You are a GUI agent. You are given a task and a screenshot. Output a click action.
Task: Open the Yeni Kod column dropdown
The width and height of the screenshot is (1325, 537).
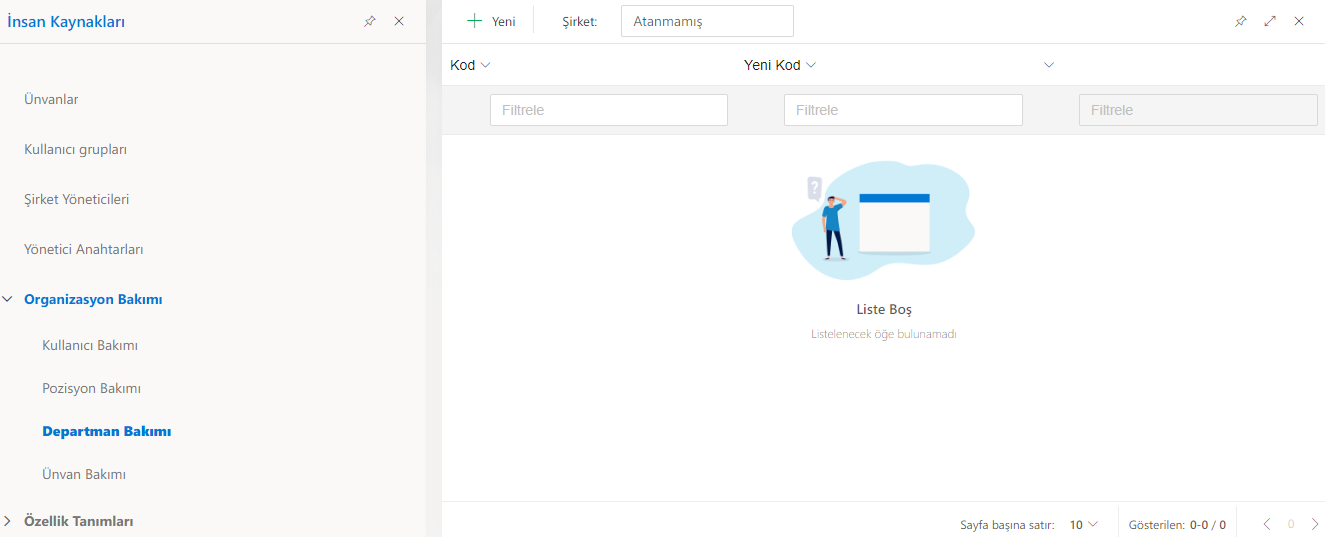point(811,65)
